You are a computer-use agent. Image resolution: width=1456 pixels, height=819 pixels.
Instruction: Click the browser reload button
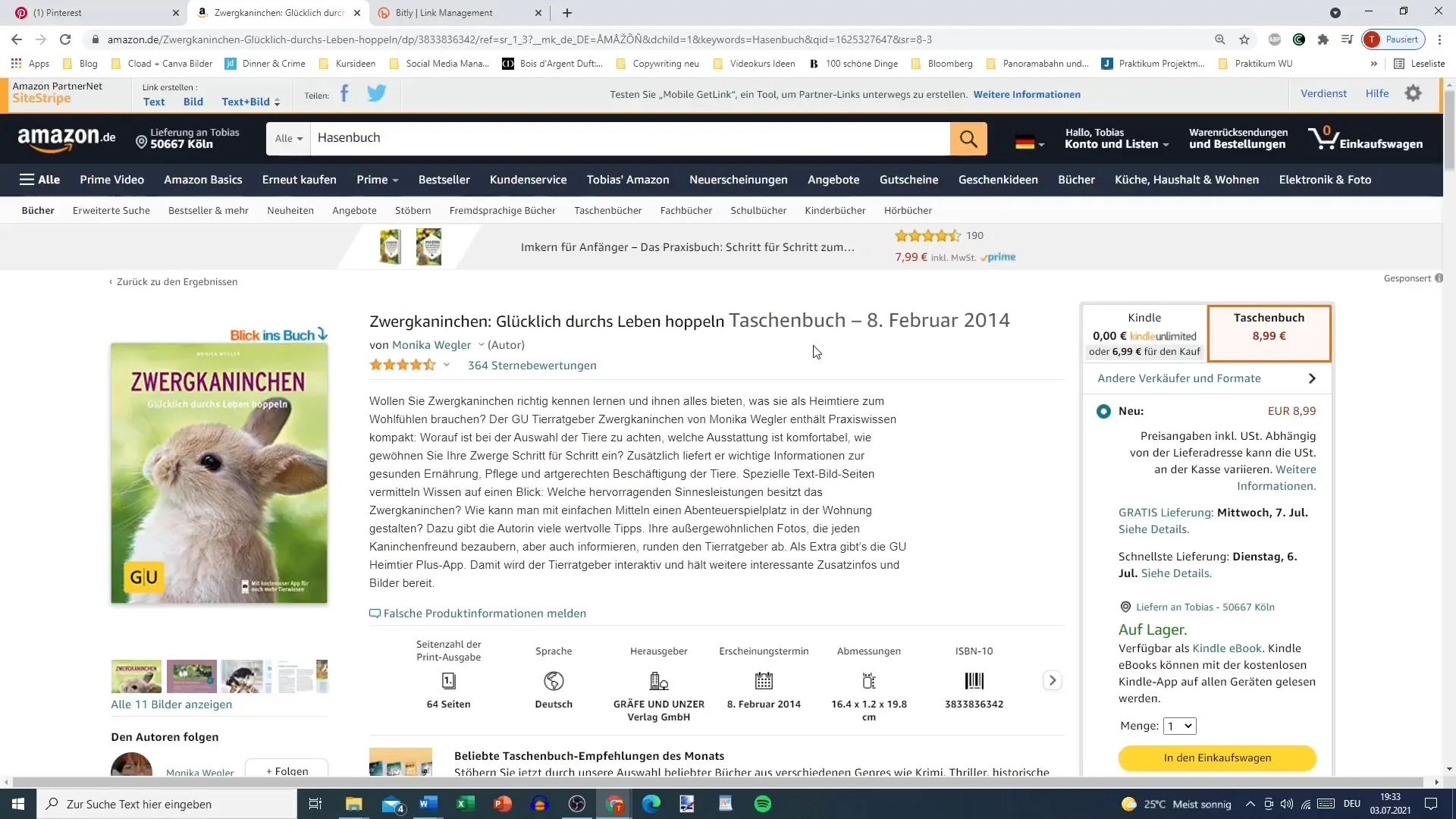(x=65, y=39)
